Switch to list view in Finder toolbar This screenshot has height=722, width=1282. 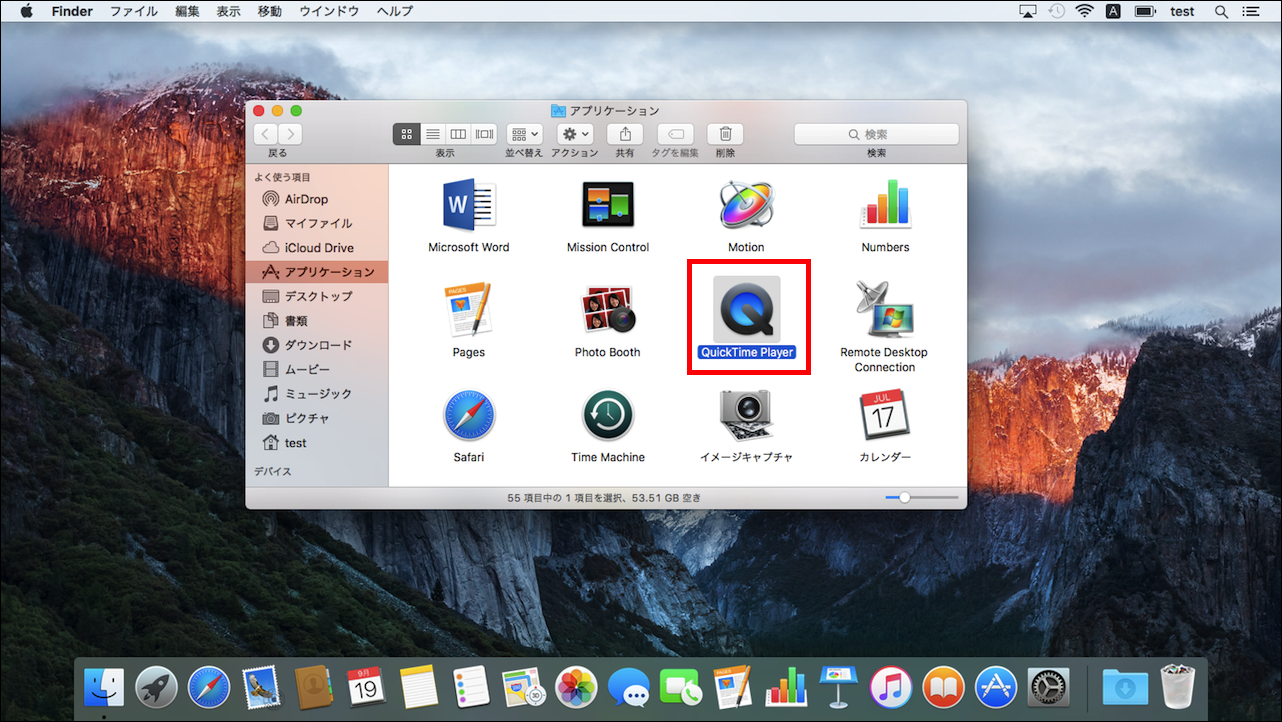433,134
